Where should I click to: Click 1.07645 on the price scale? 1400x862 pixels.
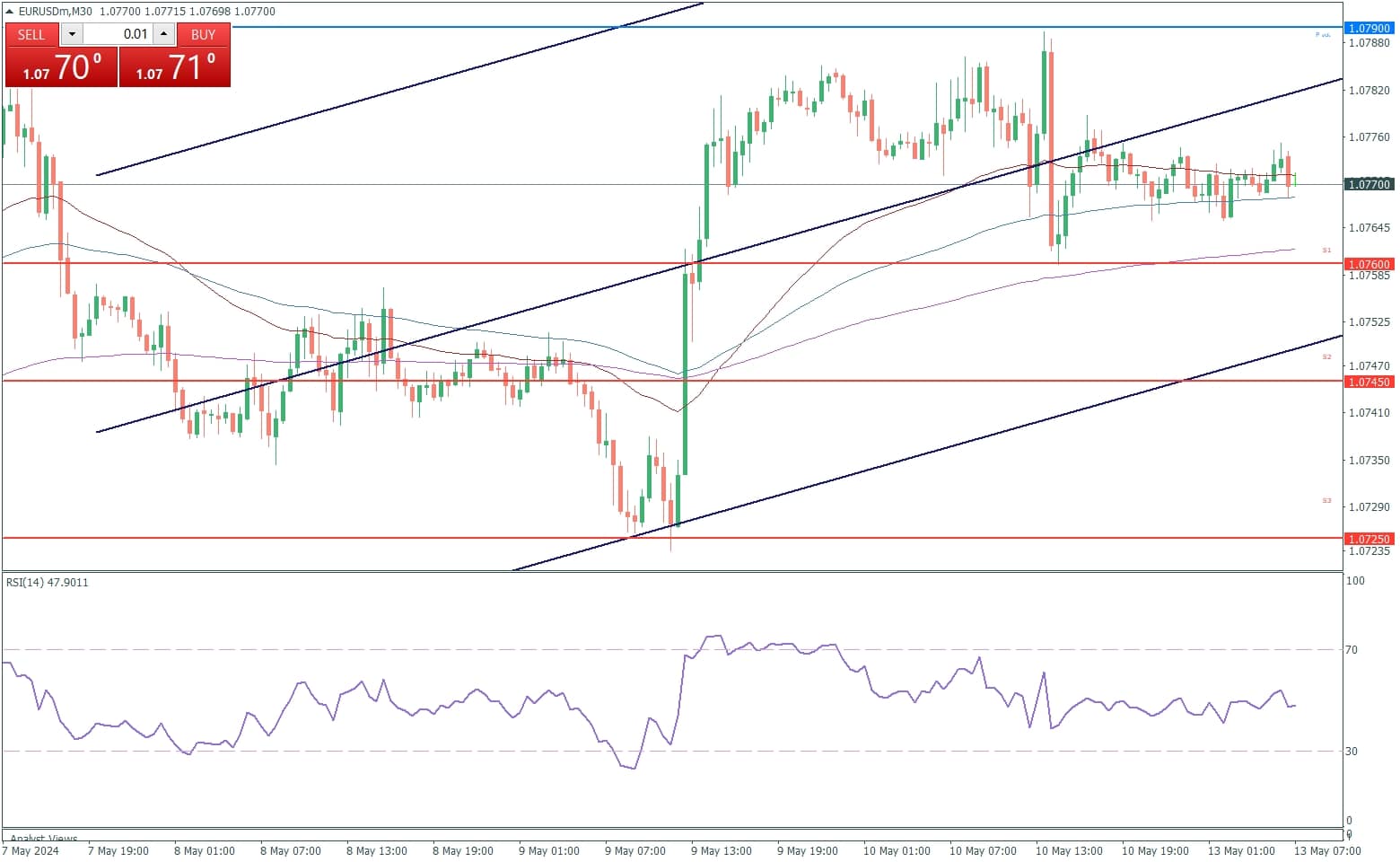[1369, 227]
